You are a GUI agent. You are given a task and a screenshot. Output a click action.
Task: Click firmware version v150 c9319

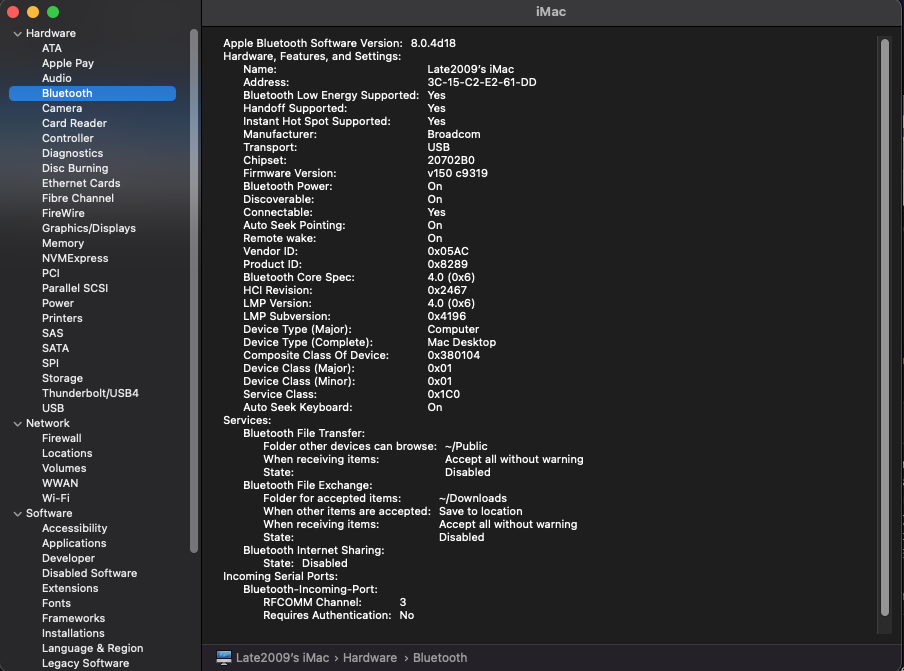click(x=457, y=174)
